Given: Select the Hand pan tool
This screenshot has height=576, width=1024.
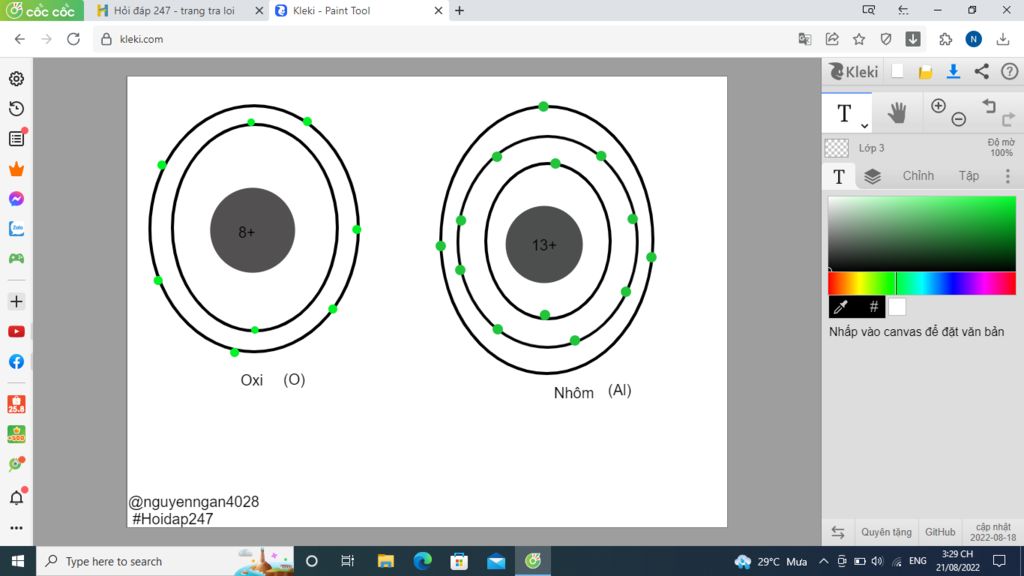Looking at the screenshot, I should pos(897,113).
